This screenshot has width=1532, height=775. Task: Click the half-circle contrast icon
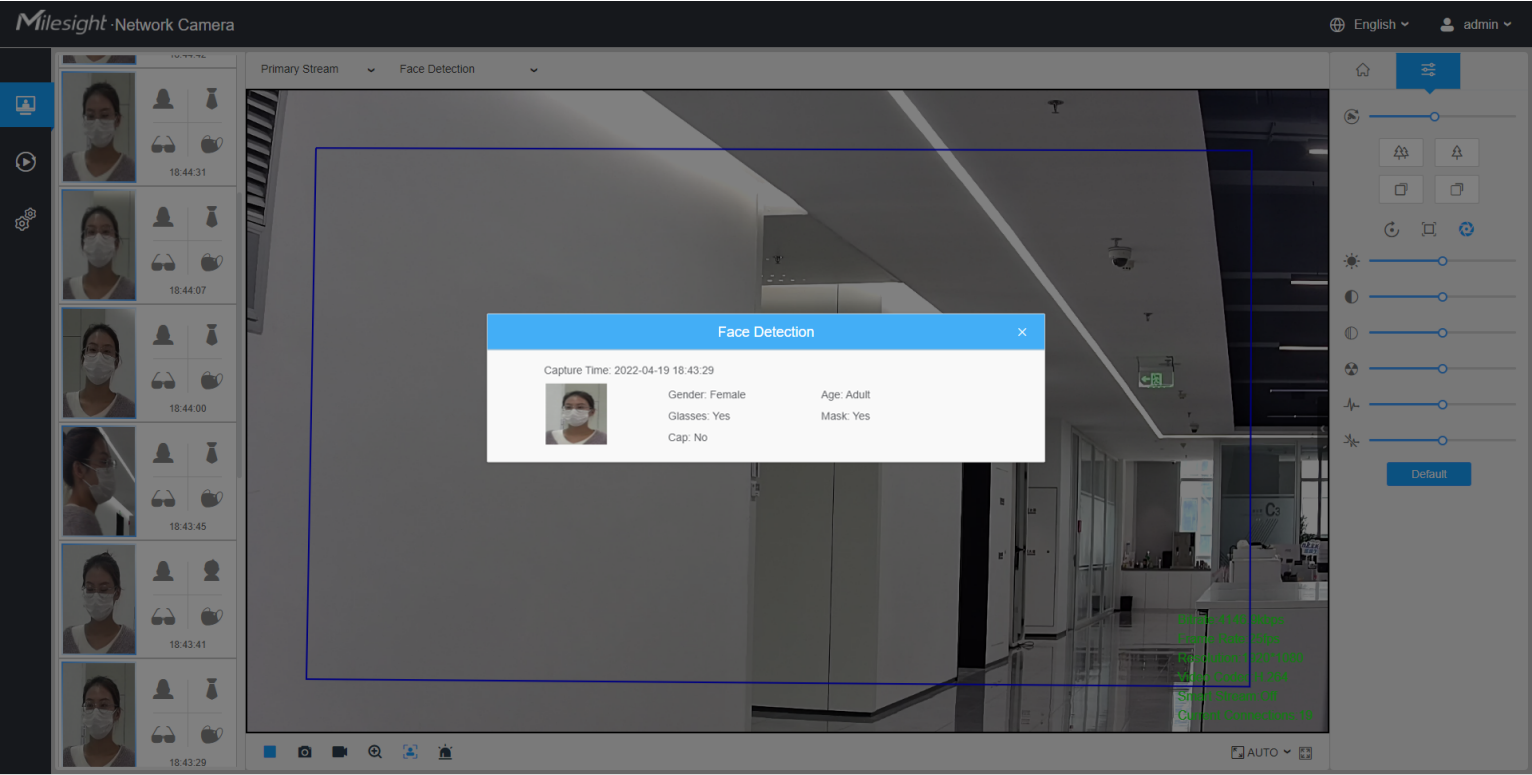pos(1352,297)
